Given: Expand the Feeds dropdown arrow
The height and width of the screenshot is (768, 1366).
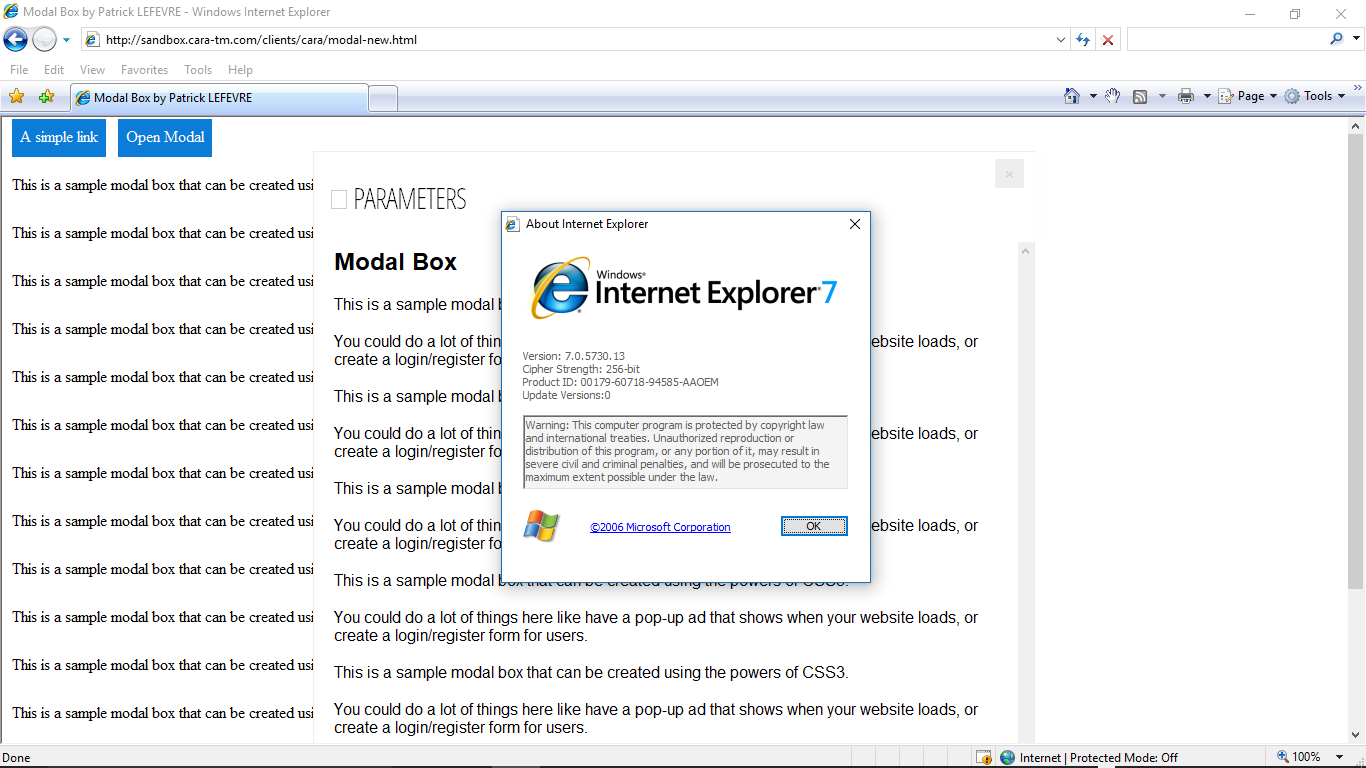Looking at the screenshot, I should 1162,96.
